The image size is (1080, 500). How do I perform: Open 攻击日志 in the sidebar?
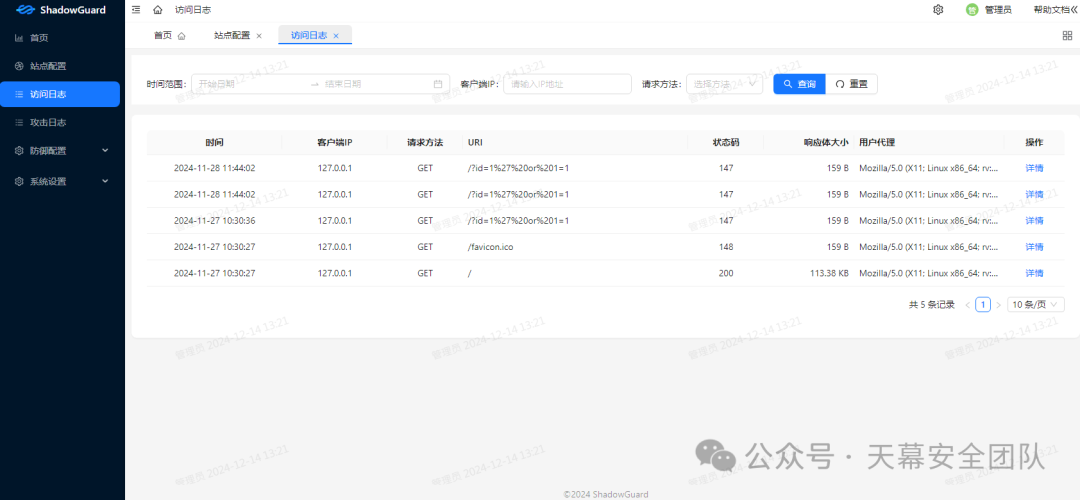[x=48, y=123]
